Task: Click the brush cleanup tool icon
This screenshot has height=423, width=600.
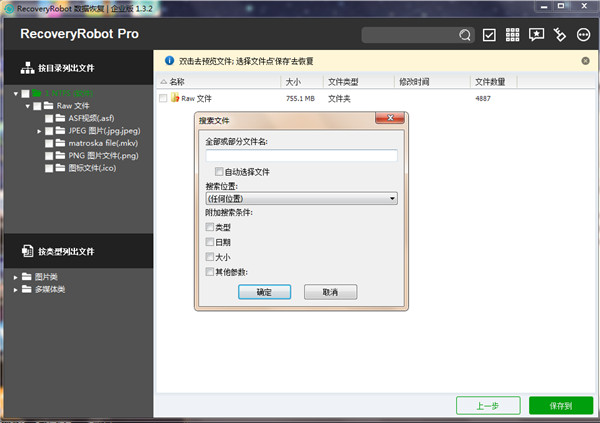Action: (x=560, y=35)
